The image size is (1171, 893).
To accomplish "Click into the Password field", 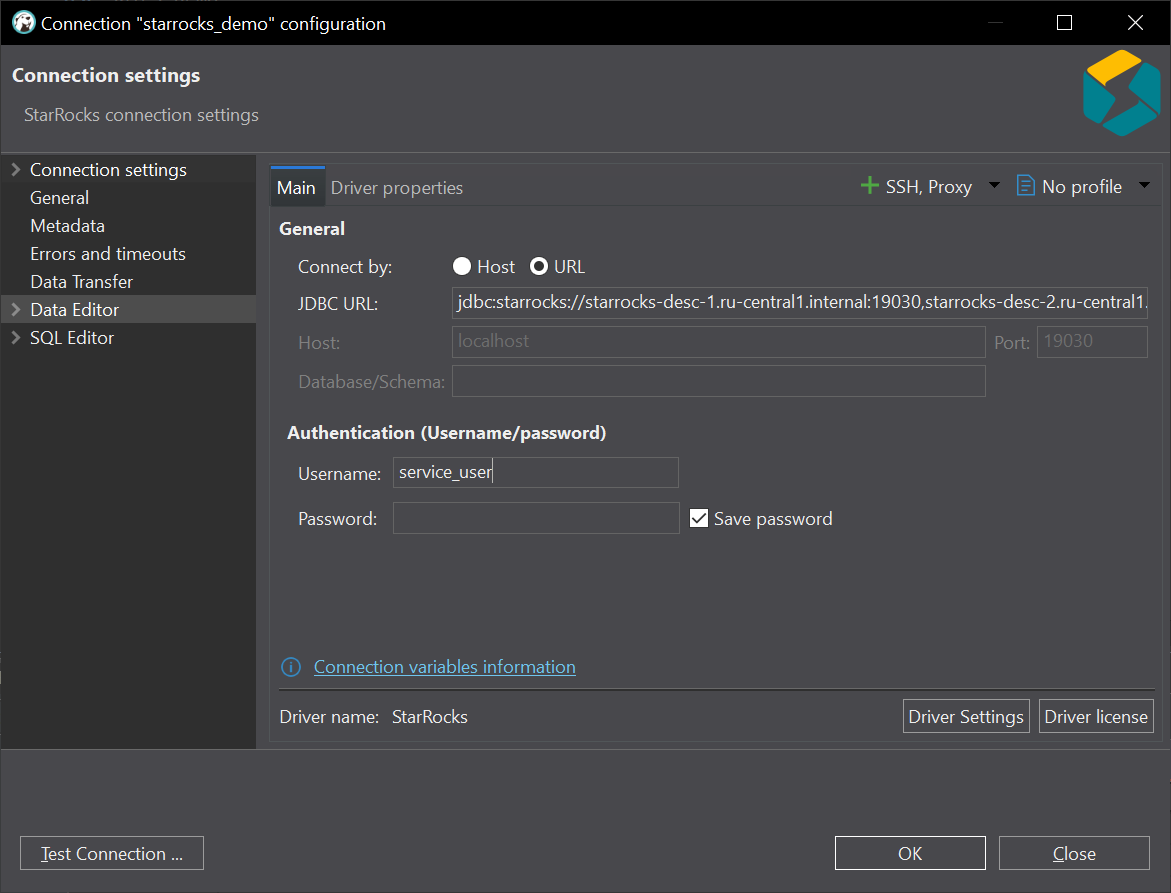I will tap(535, 518).
